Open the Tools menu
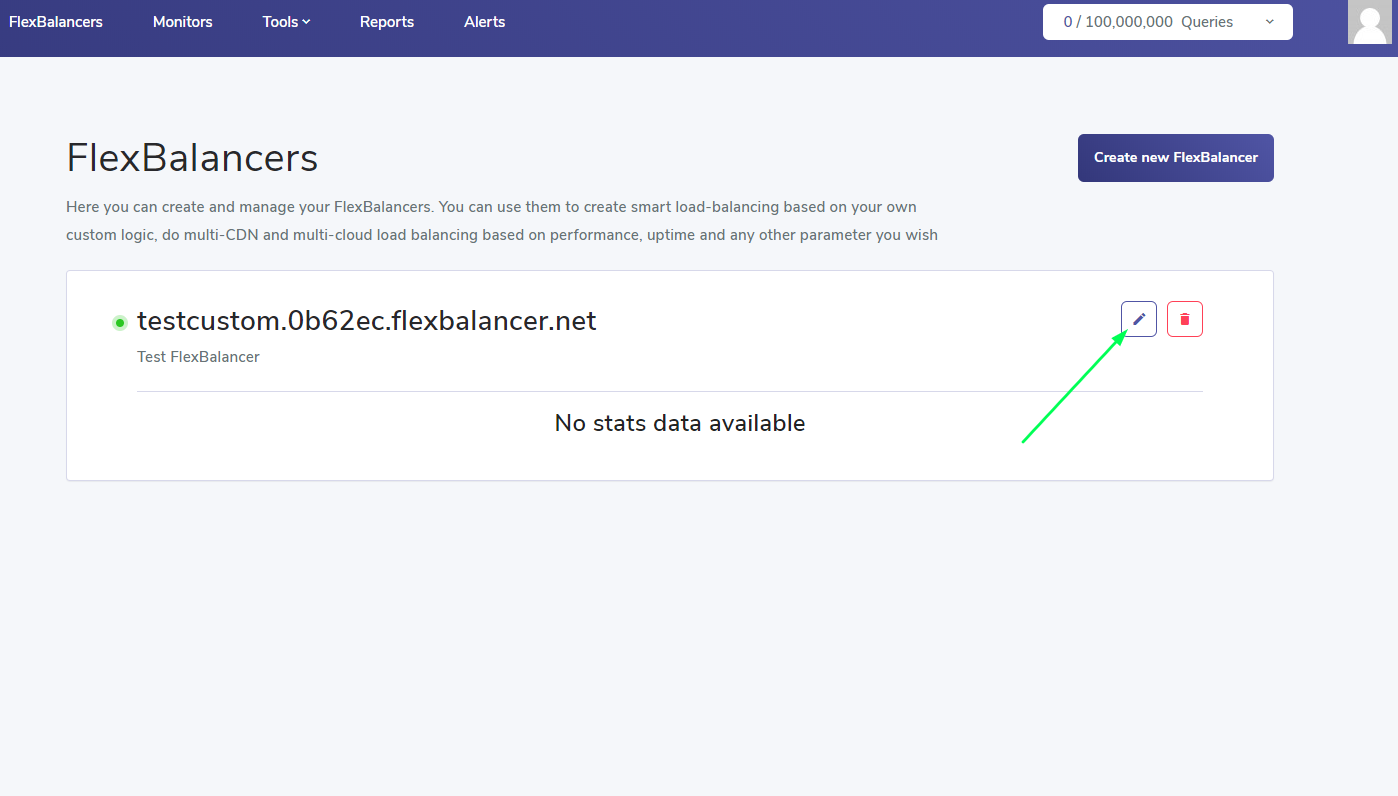Viewport: 1398px width, 796px height. coord(280,22)
